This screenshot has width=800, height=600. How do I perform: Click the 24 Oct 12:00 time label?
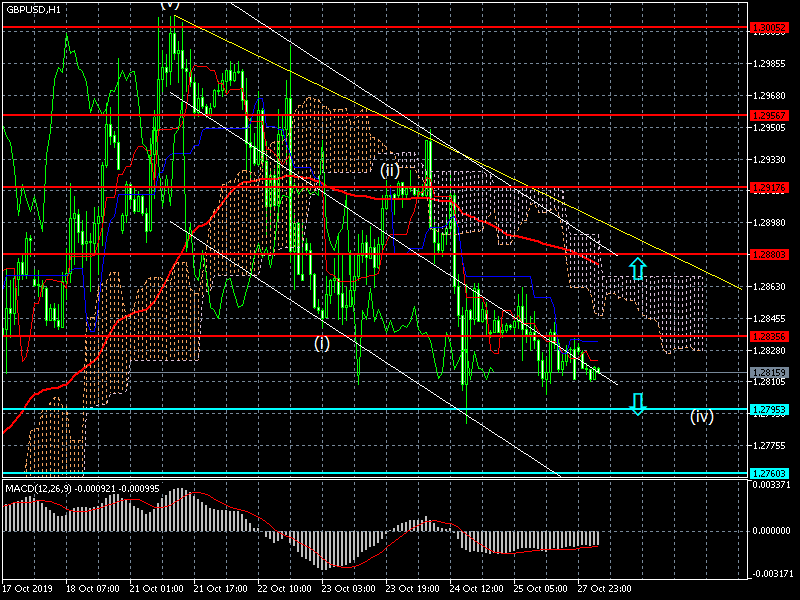(x=476, y=589)
